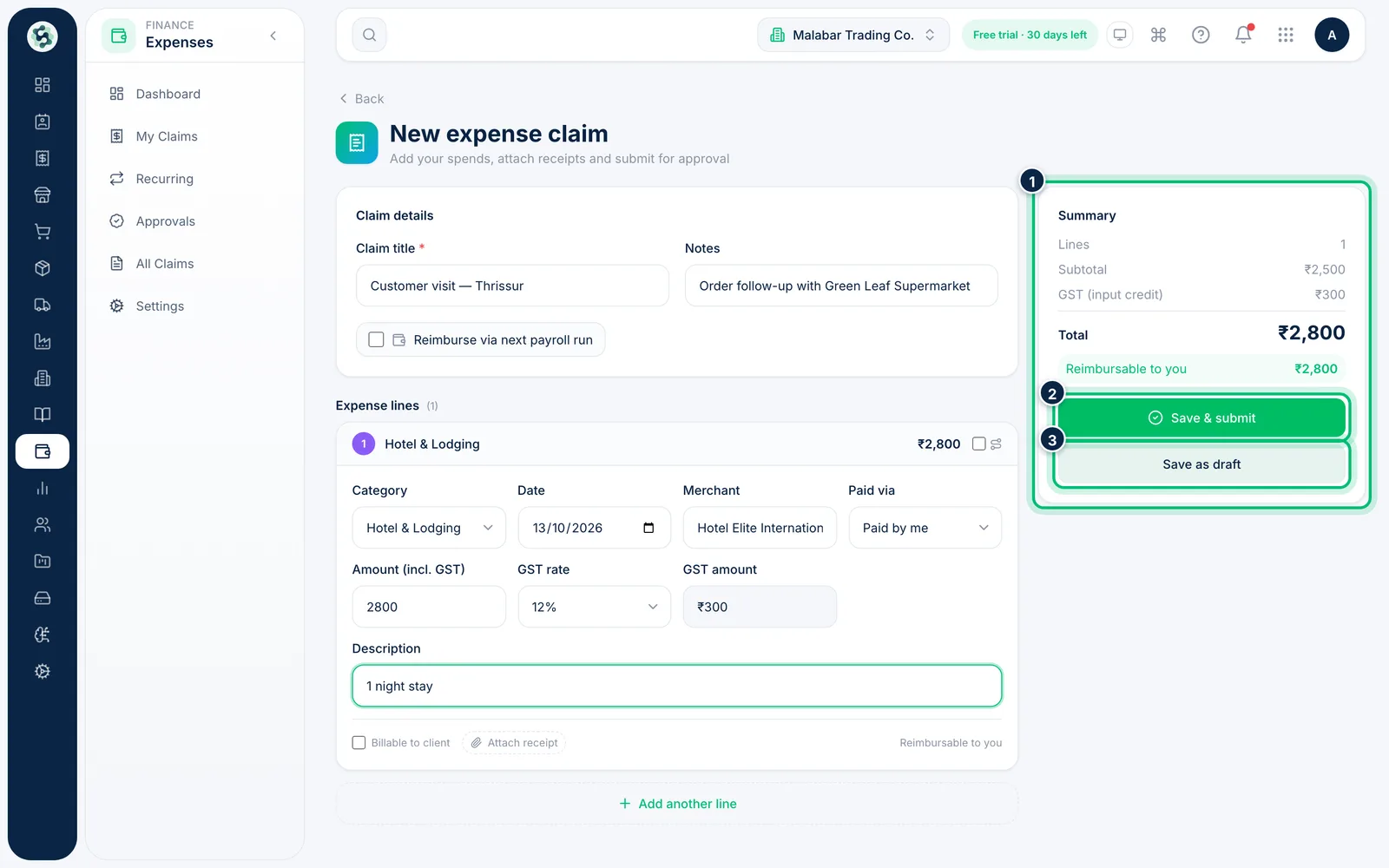Click the command shortcut icon in top bar
The width and height of the screenshot is (1389, 868).
point(1158,35)
